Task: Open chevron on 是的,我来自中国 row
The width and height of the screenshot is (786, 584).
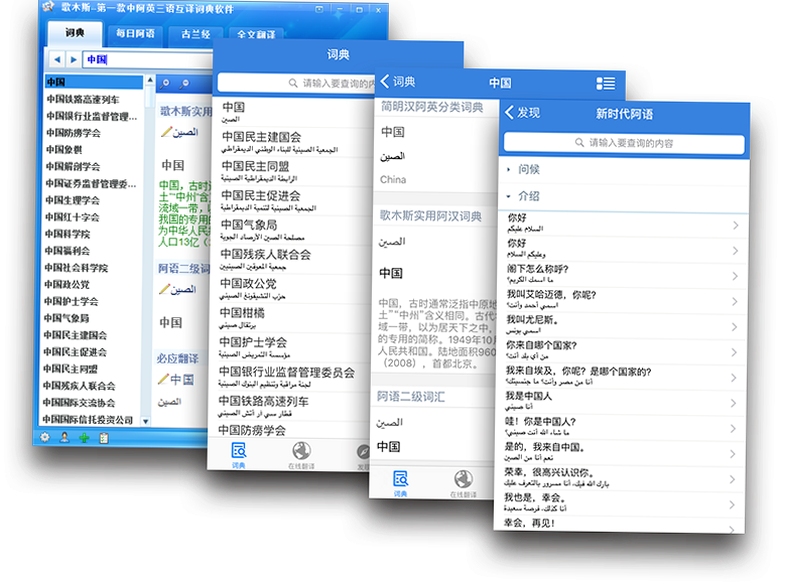Action: tap(733, 454)
